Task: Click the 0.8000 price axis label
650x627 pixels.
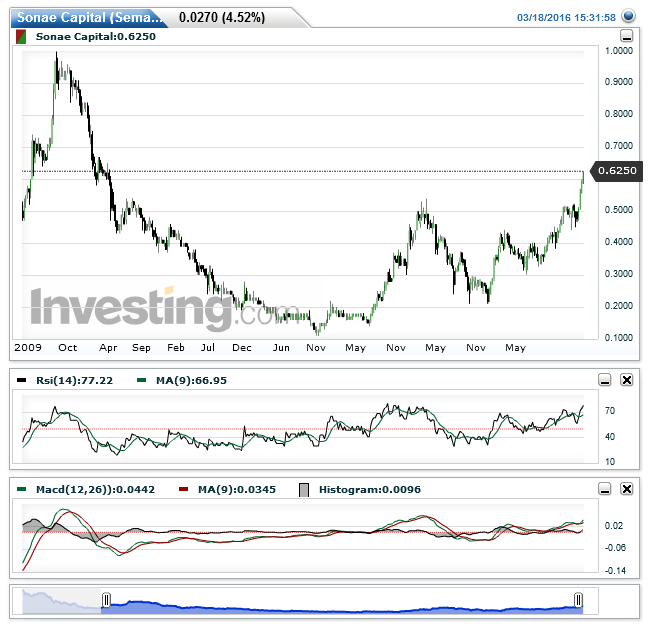Action: [x=618, y=114]
